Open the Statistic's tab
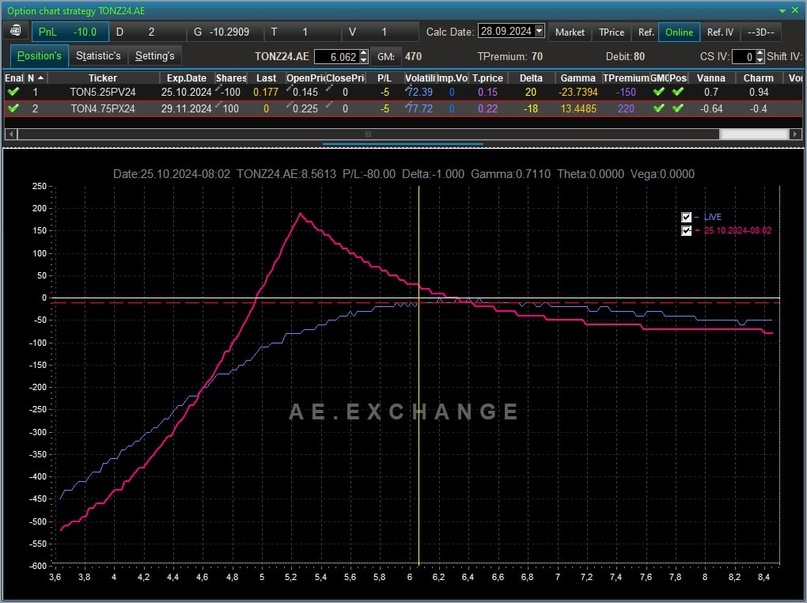The image size is (807, 603). (98, 56)
